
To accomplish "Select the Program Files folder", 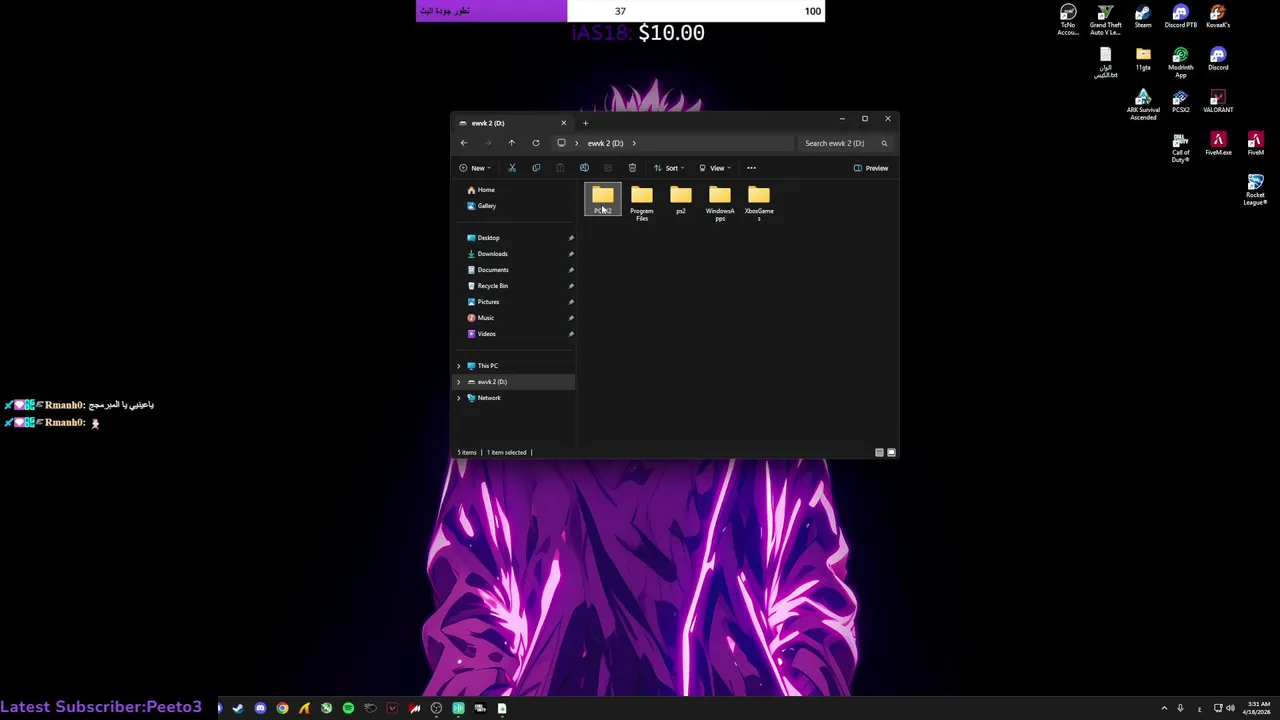I will click(x=642, y=203).
